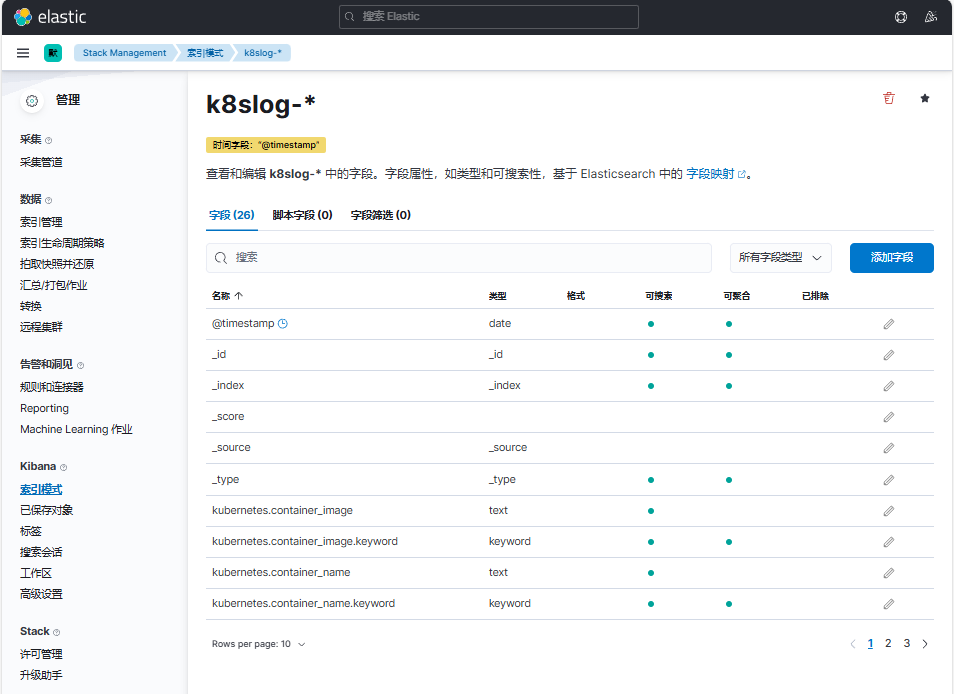The height and width of the screenshot is (694, 954).
Task: Click the Elastic logo
Action: coord(50,17)
